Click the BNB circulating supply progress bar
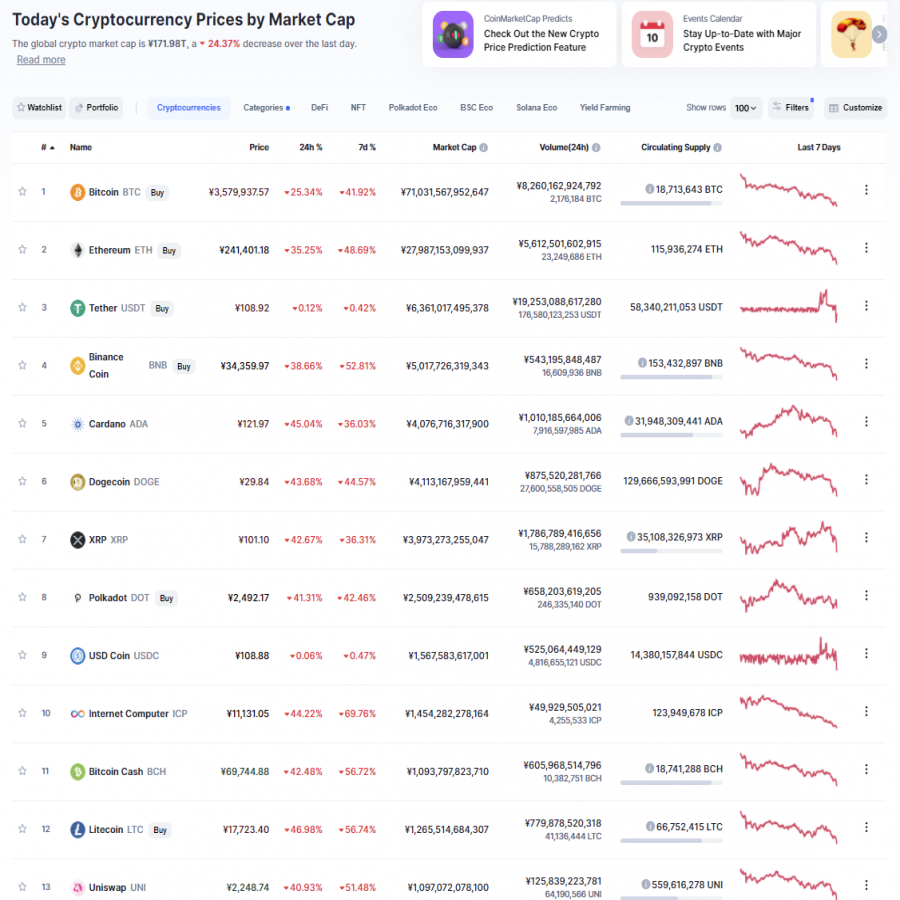The image size is (900, 900). pyautogui.click(x=671, y=377)
